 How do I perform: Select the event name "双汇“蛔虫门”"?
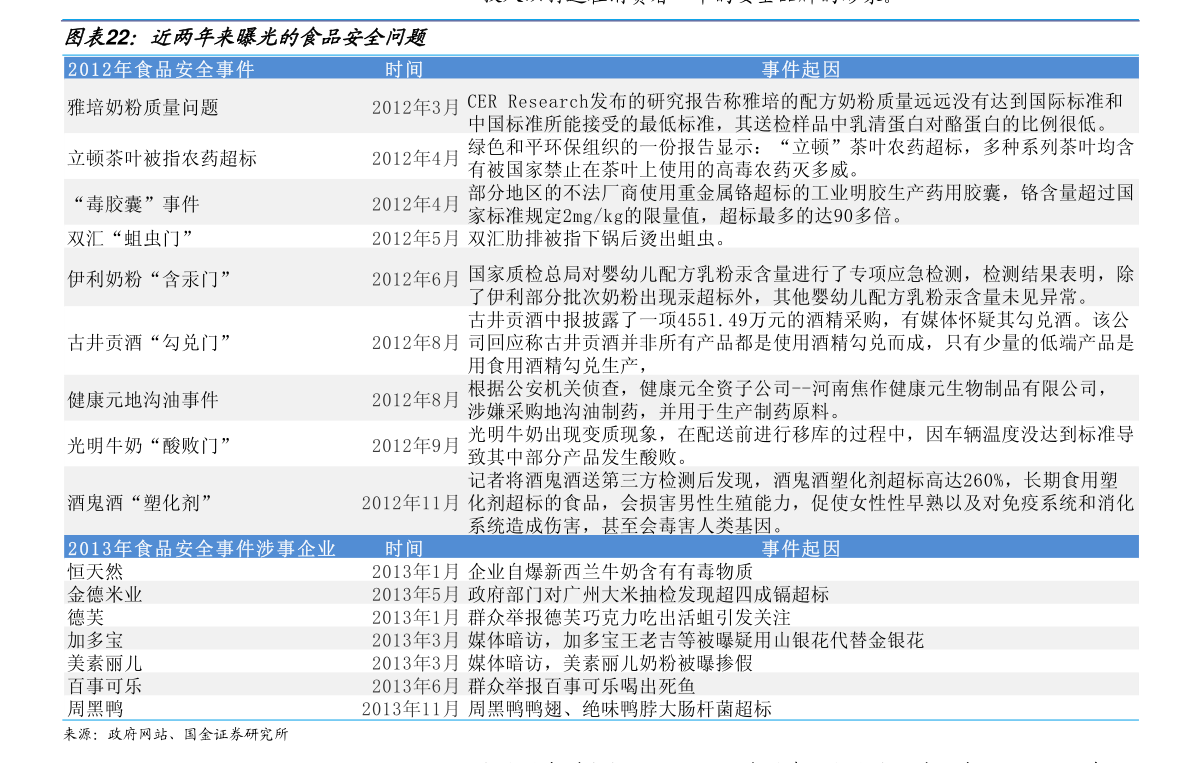[x=130, y=239]
